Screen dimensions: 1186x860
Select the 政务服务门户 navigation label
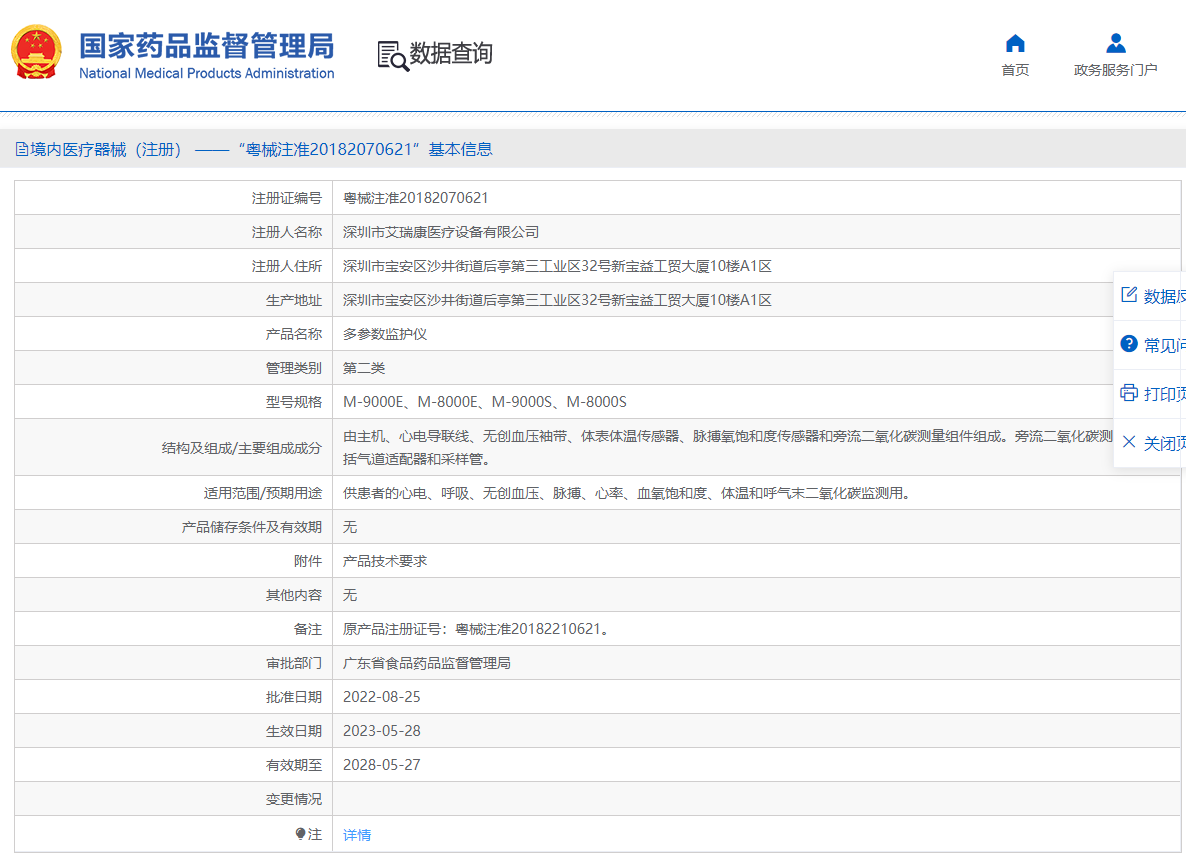click(1116, 70)
